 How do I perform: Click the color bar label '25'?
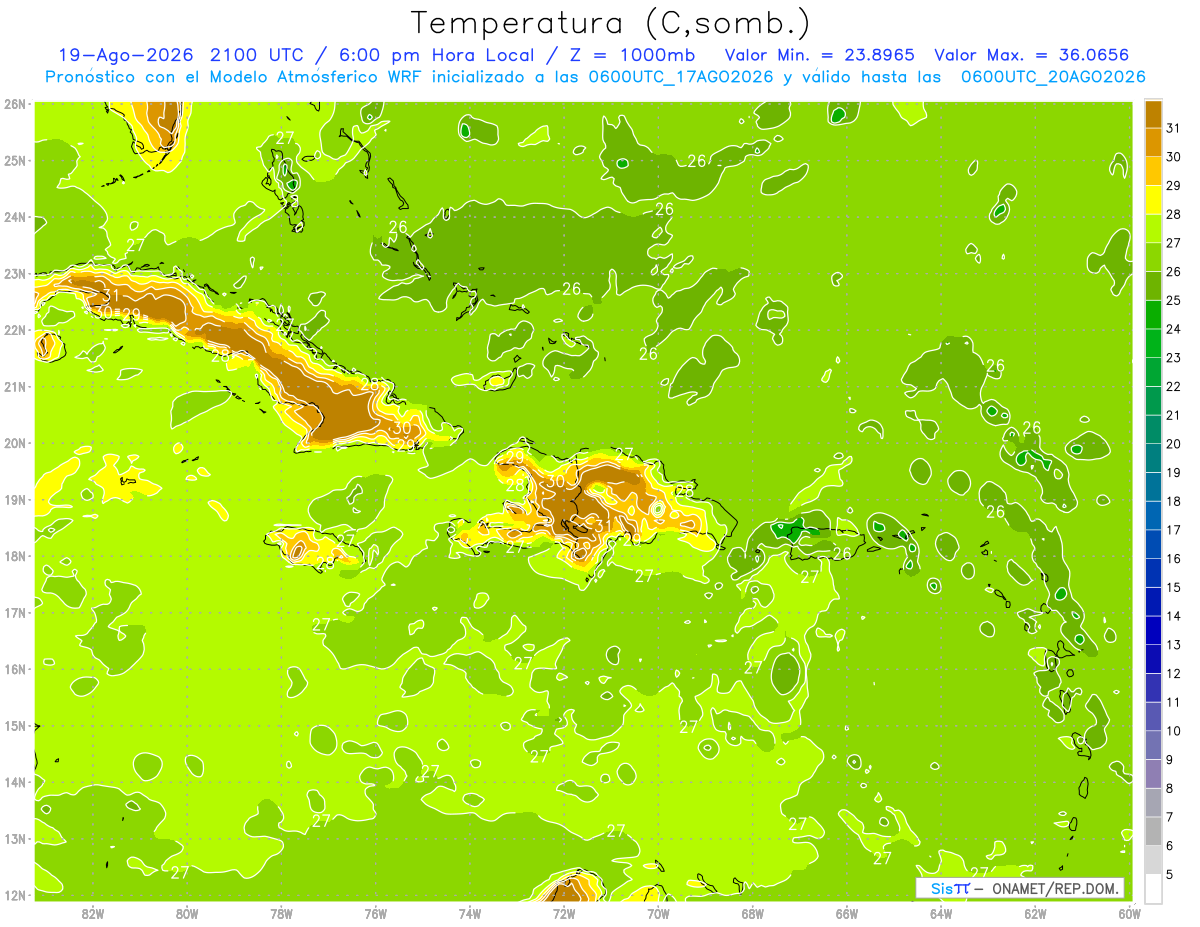[x=1174, y=300]
